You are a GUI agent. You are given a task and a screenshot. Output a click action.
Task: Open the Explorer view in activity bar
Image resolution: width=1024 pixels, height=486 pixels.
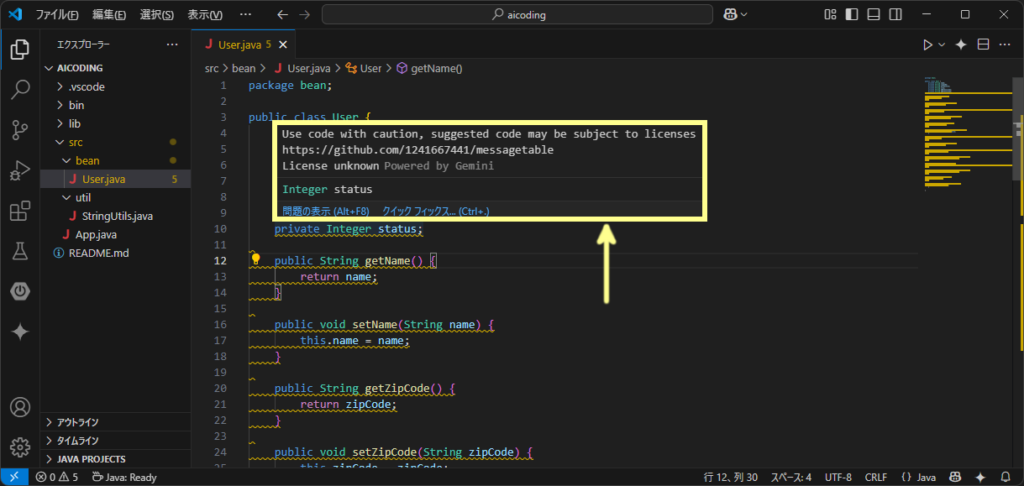[x=20, y=49]
